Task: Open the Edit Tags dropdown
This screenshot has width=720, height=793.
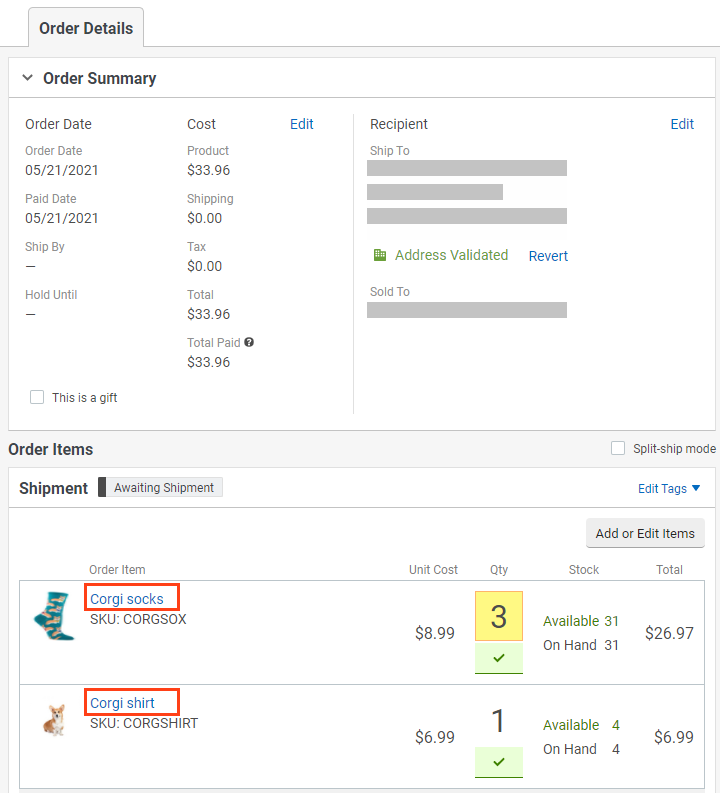Action: click(669, 488)
